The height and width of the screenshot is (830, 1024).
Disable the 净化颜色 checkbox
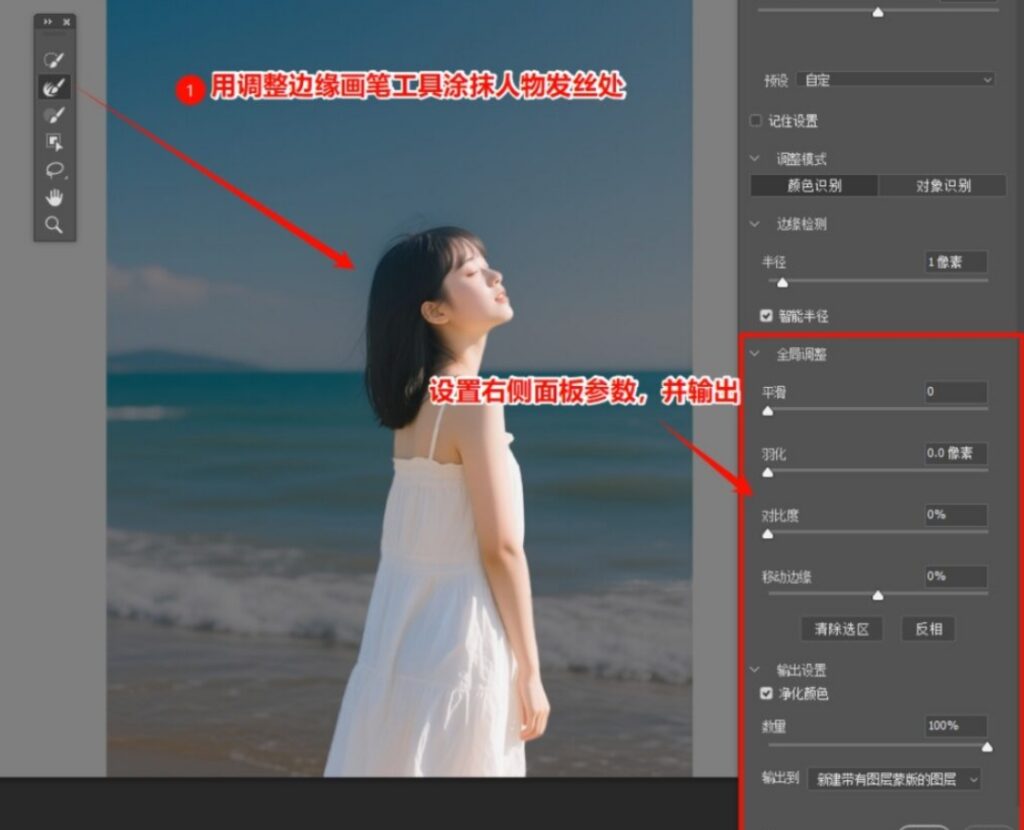point(766,693)
